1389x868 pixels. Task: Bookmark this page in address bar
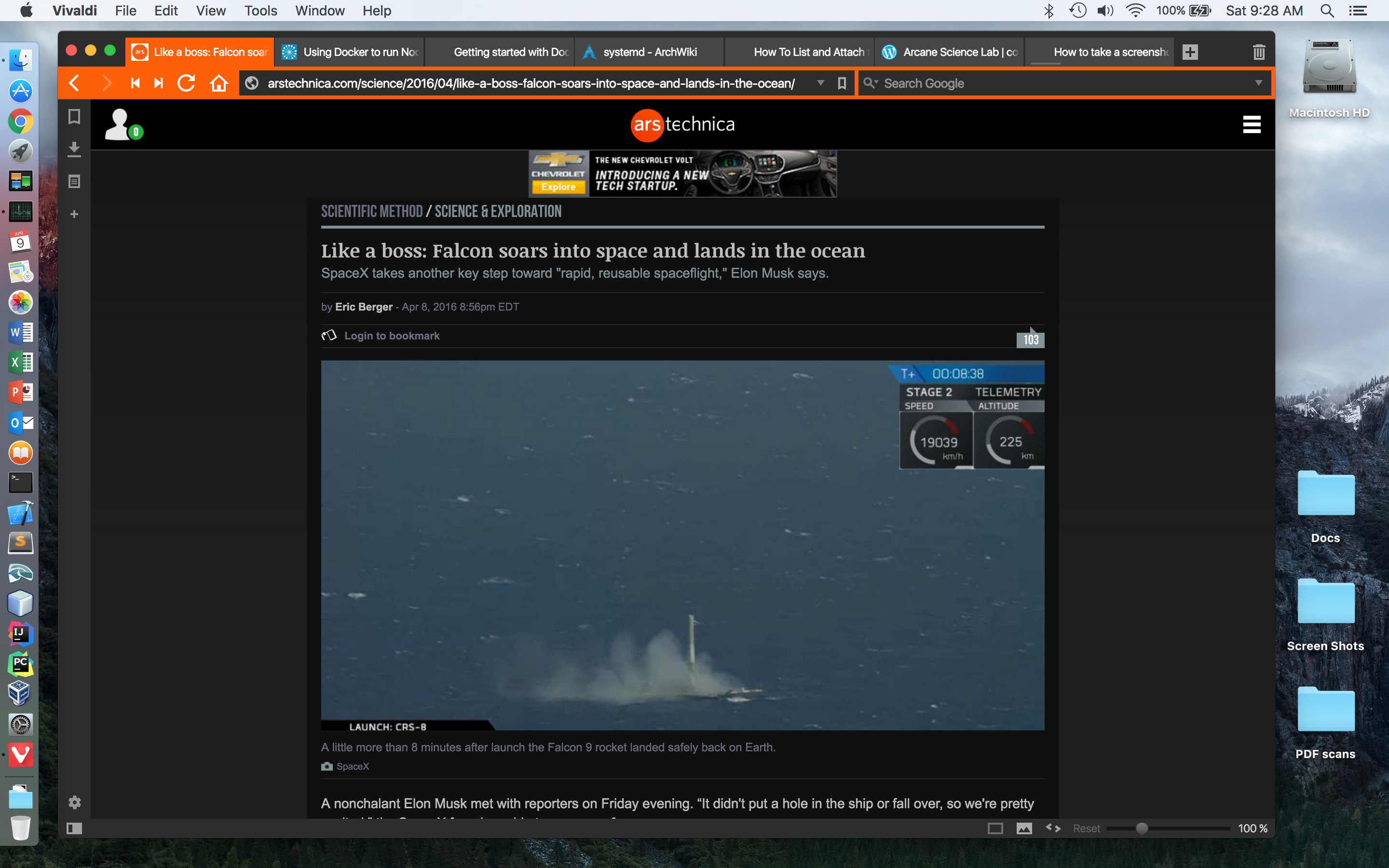point(842,83)
